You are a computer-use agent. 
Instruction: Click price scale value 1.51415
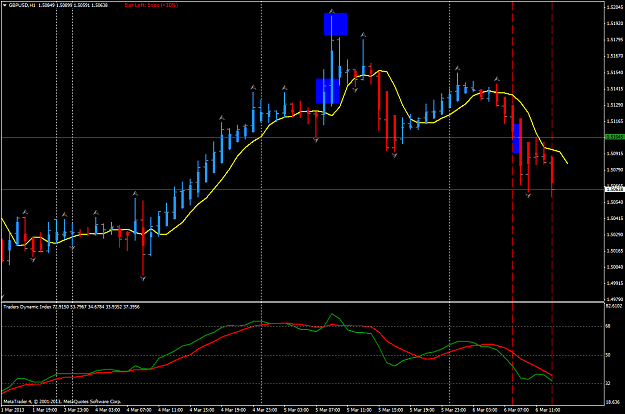click(x=615, y=88)
